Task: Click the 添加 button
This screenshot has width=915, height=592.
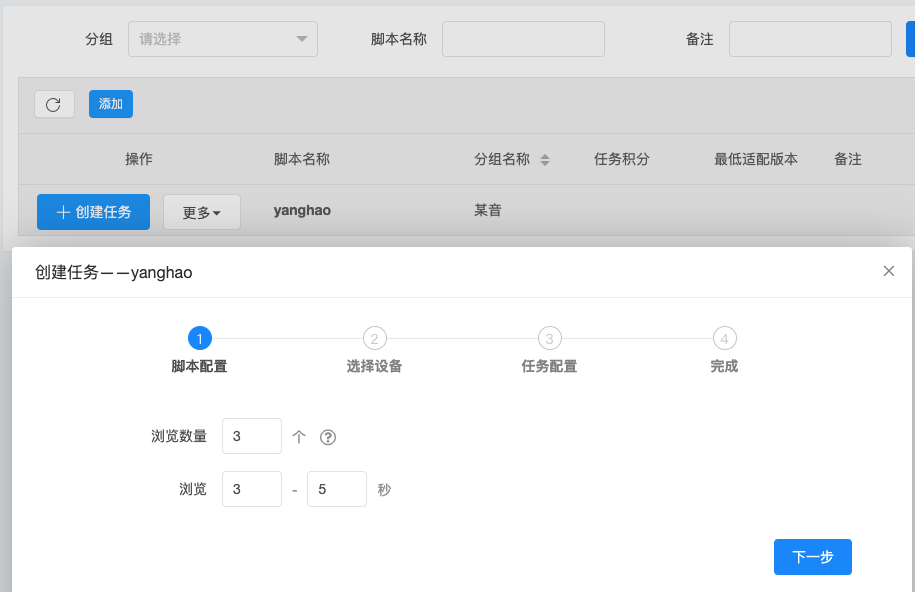Action: (111, 104)
